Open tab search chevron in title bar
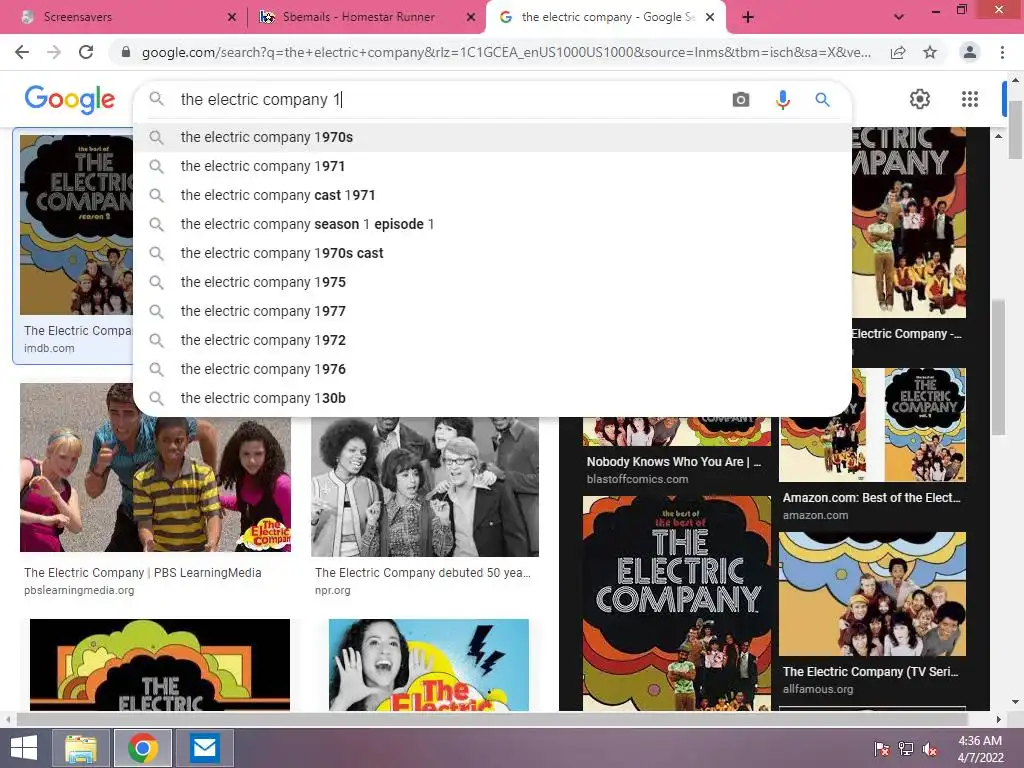 coord(899,17)
